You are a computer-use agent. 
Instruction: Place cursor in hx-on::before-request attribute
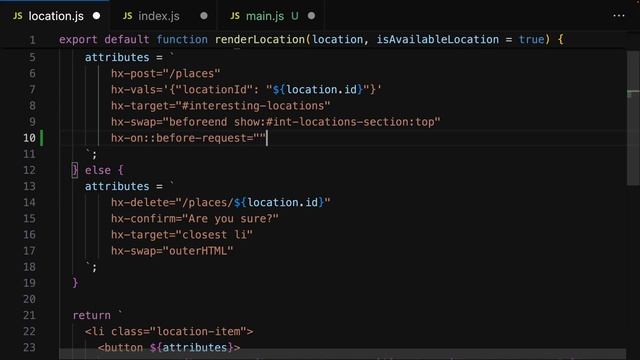[x=188, y=138]
